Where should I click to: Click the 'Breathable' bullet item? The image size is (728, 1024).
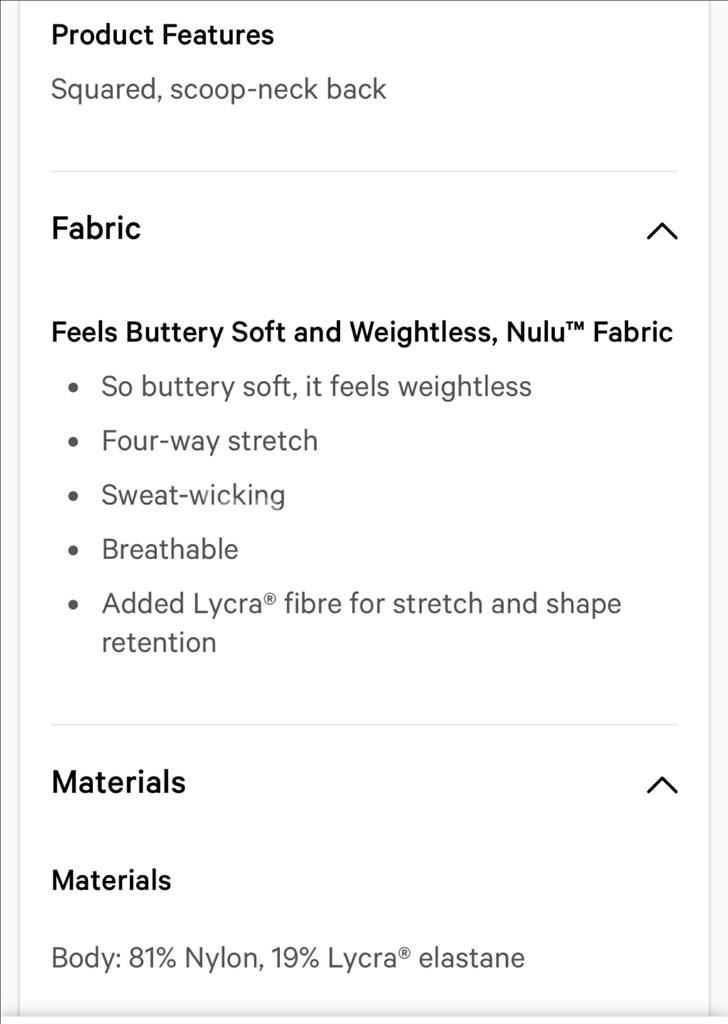(170, 549)
